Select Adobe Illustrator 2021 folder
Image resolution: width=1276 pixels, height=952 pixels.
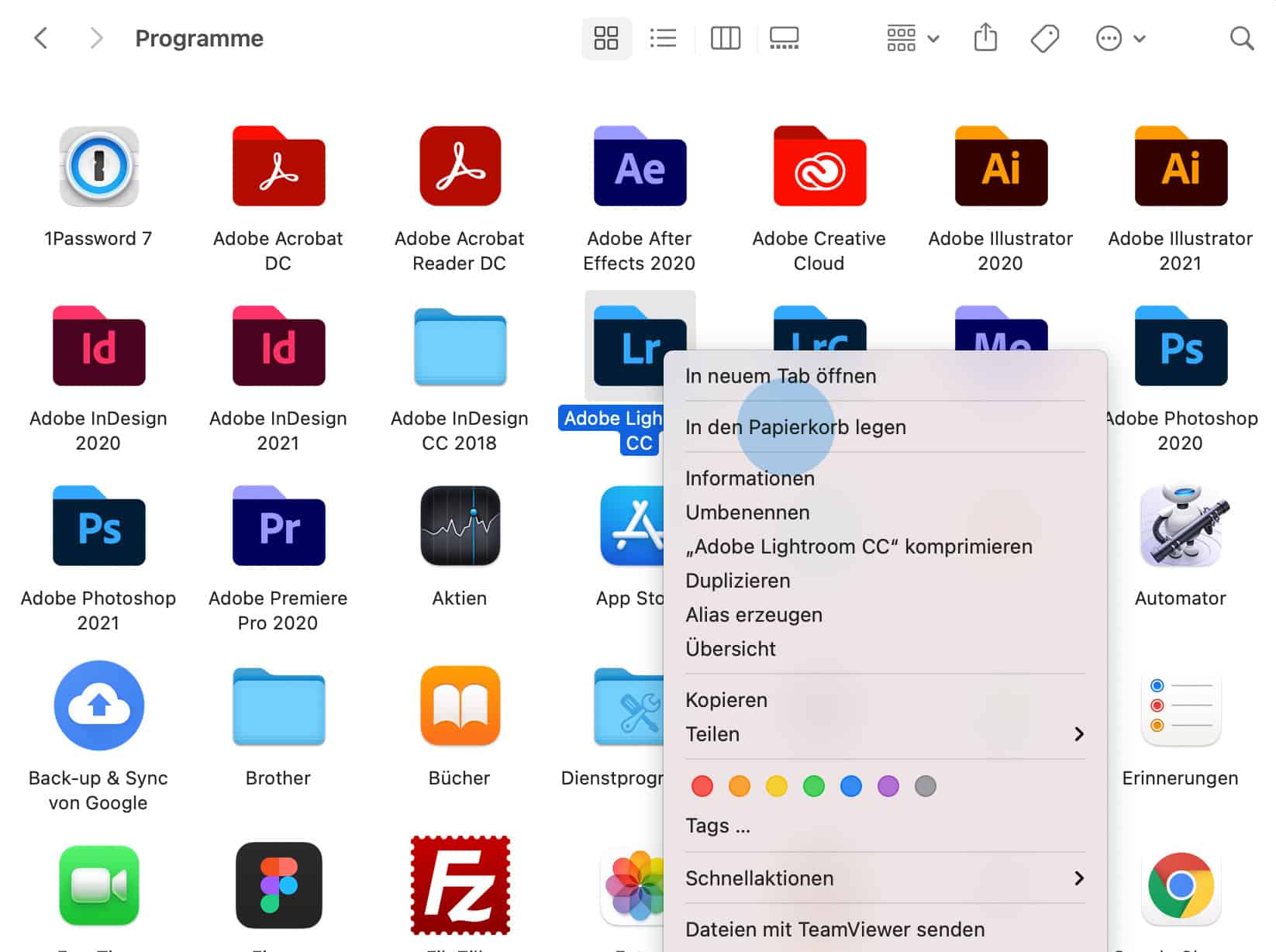1181,166
